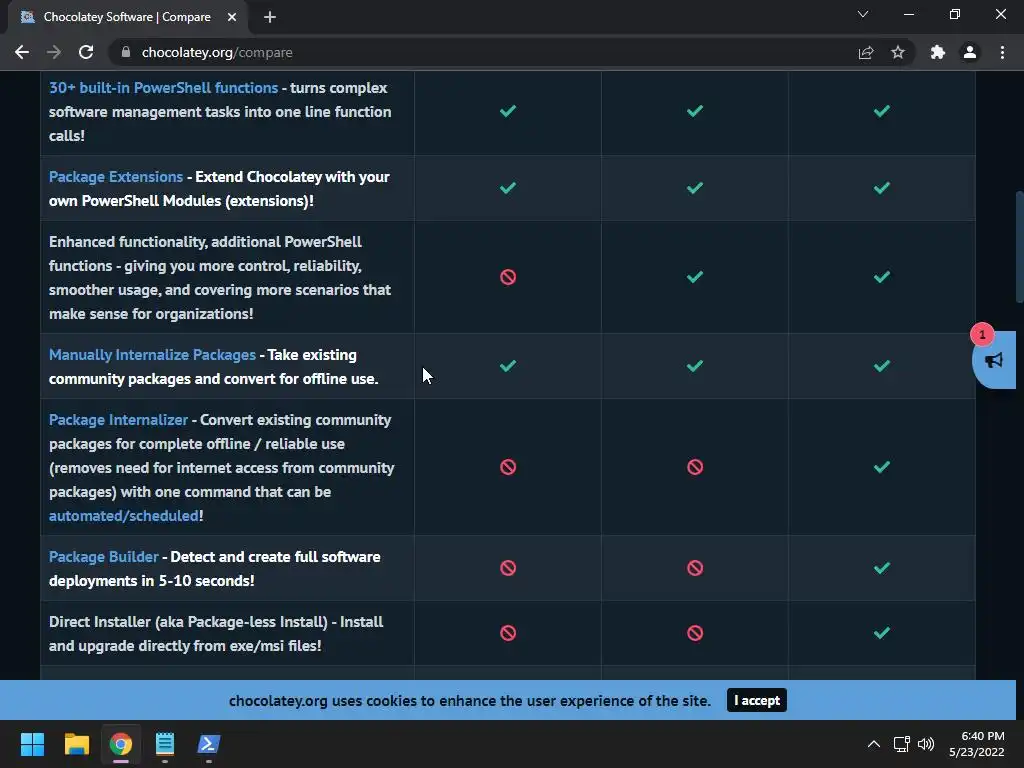Viewport: 1024px width, 768px height.
Task: Click the first-column checkmark in Manually Internalize Packages row
Action: point(507,366)
